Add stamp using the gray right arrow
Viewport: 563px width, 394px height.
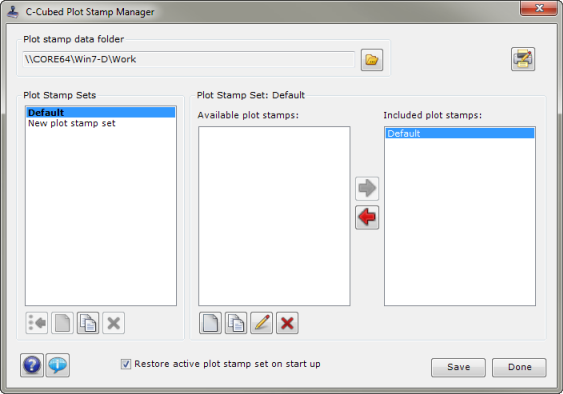[367, 189]
